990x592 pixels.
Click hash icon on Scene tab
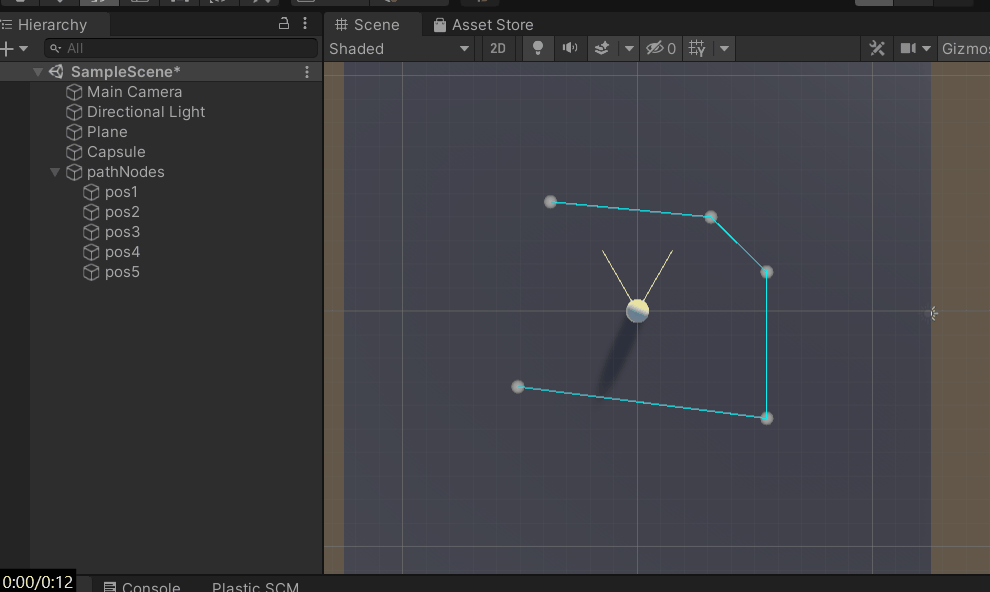pyautogui.click(x=342, y=25)
